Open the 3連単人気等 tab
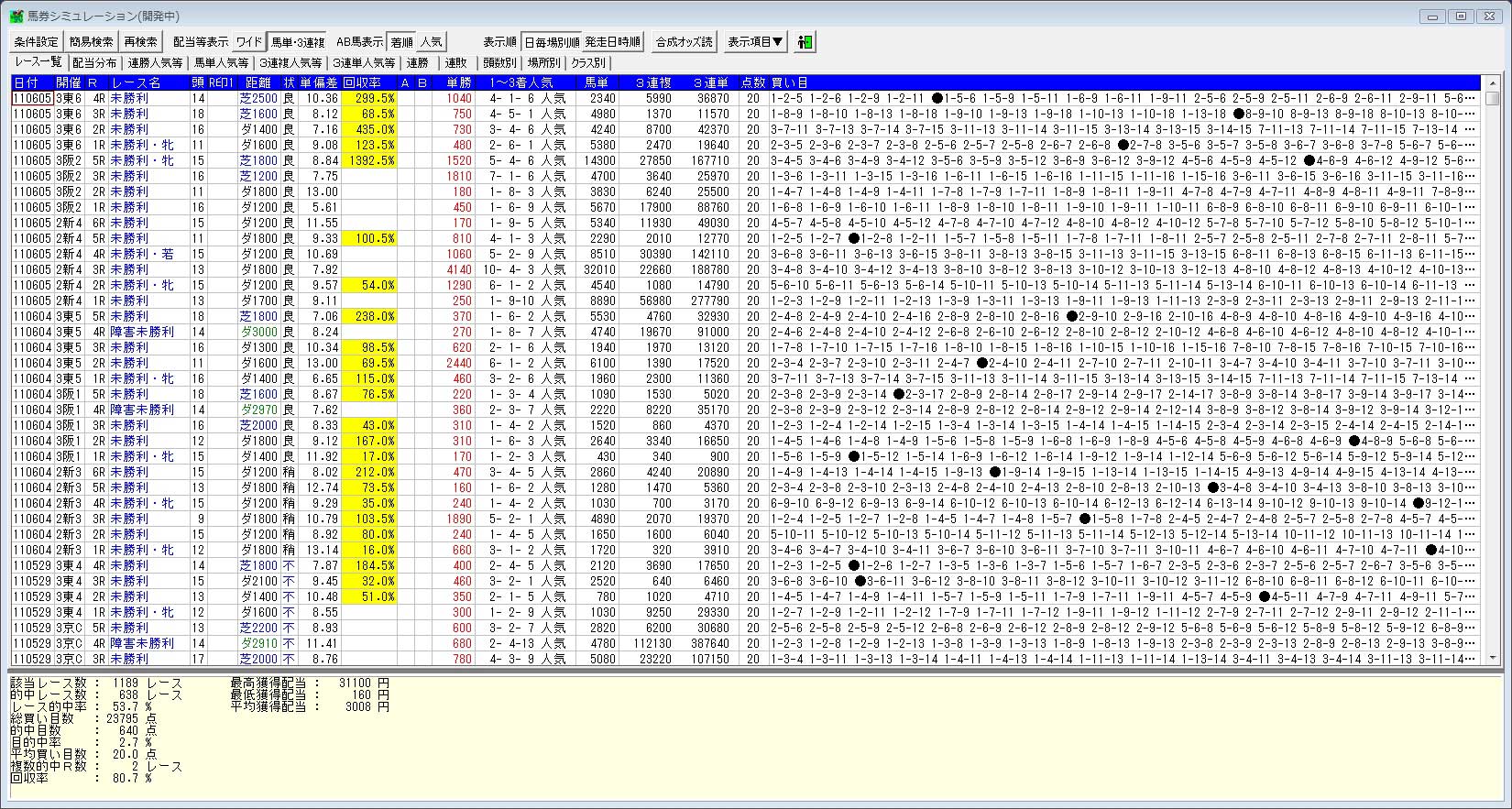Image resolution: width=1512 pixels, height=809 pixels. [x=363, y=63]
